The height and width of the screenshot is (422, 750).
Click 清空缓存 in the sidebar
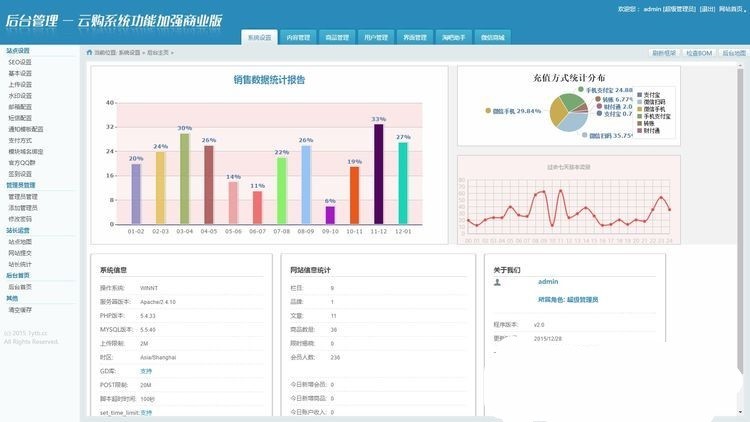point(20,310)
